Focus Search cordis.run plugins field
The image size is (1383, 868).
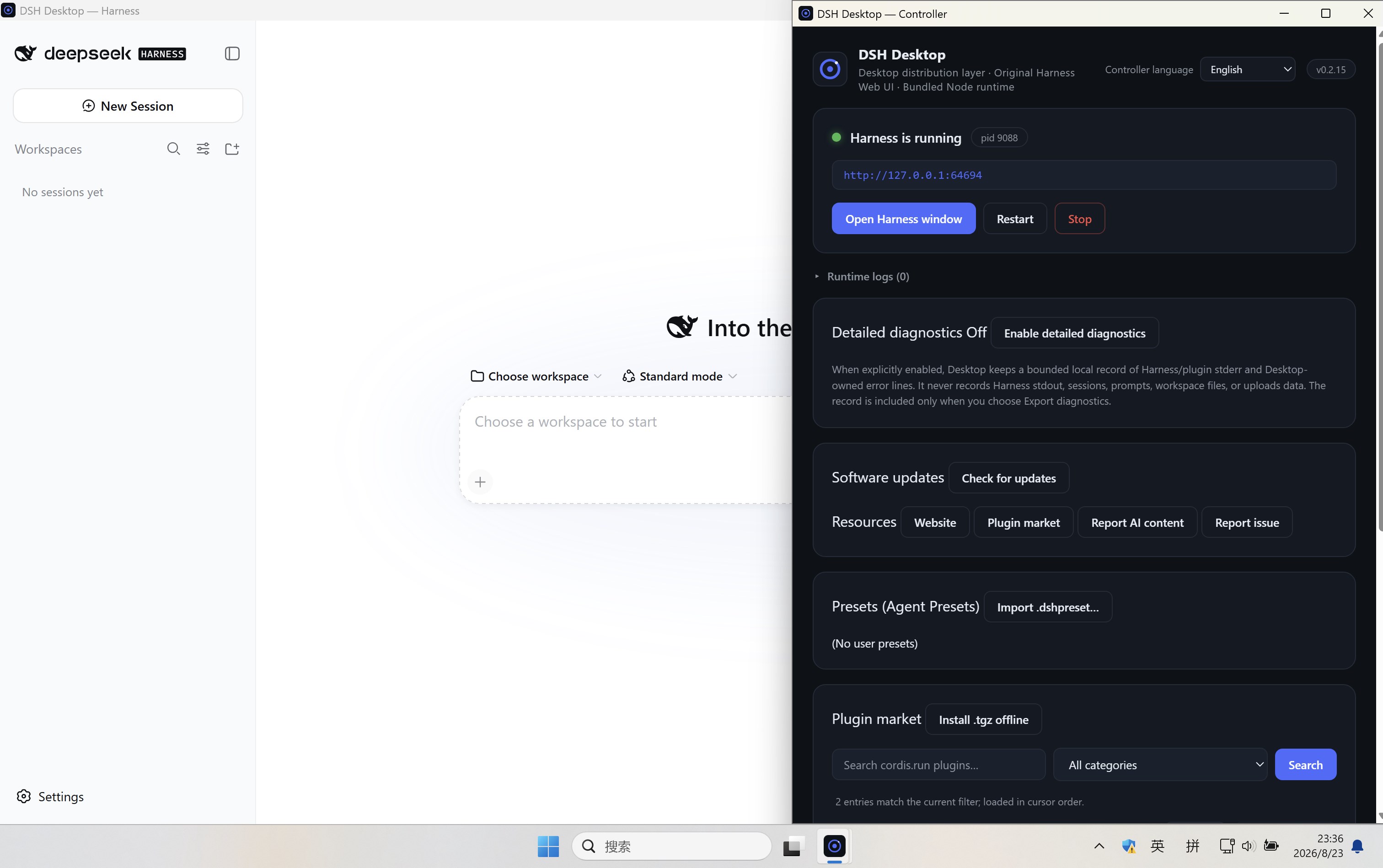coord(938,765)
